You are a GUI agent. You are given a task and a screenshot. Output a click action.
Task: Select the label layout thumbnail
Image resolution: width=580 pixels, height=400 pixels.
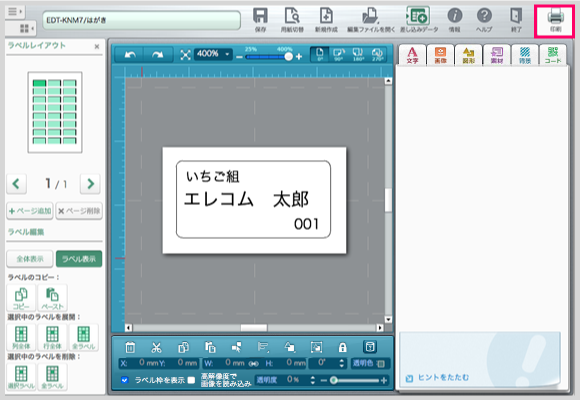pyautogui.click(x=55, y=112)
